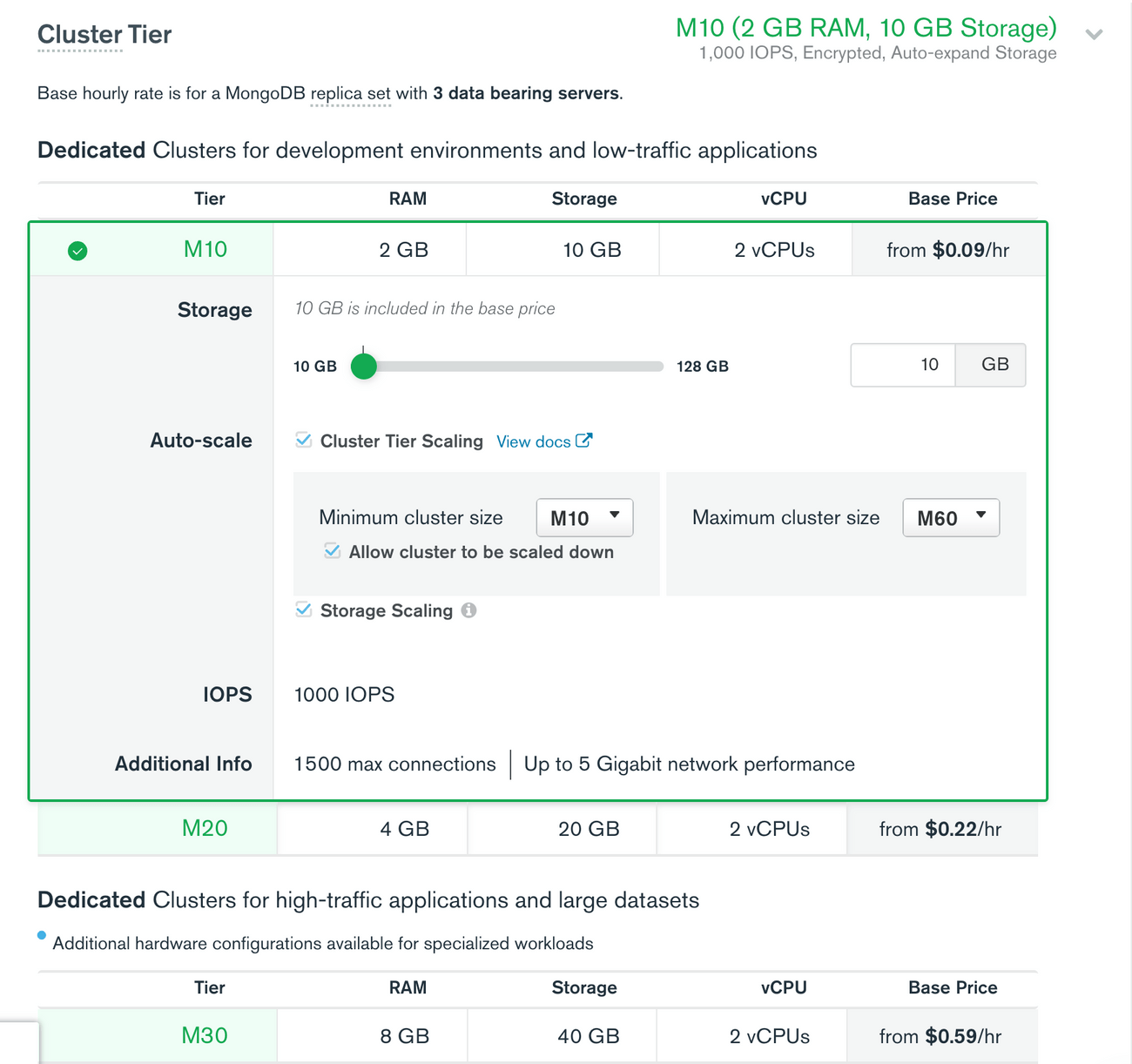Collapse the Cluster Tier section with the top-right chevron
Image resolution: width=1132 pixels, height=1064 pixels.
(x=1094, y=35)
